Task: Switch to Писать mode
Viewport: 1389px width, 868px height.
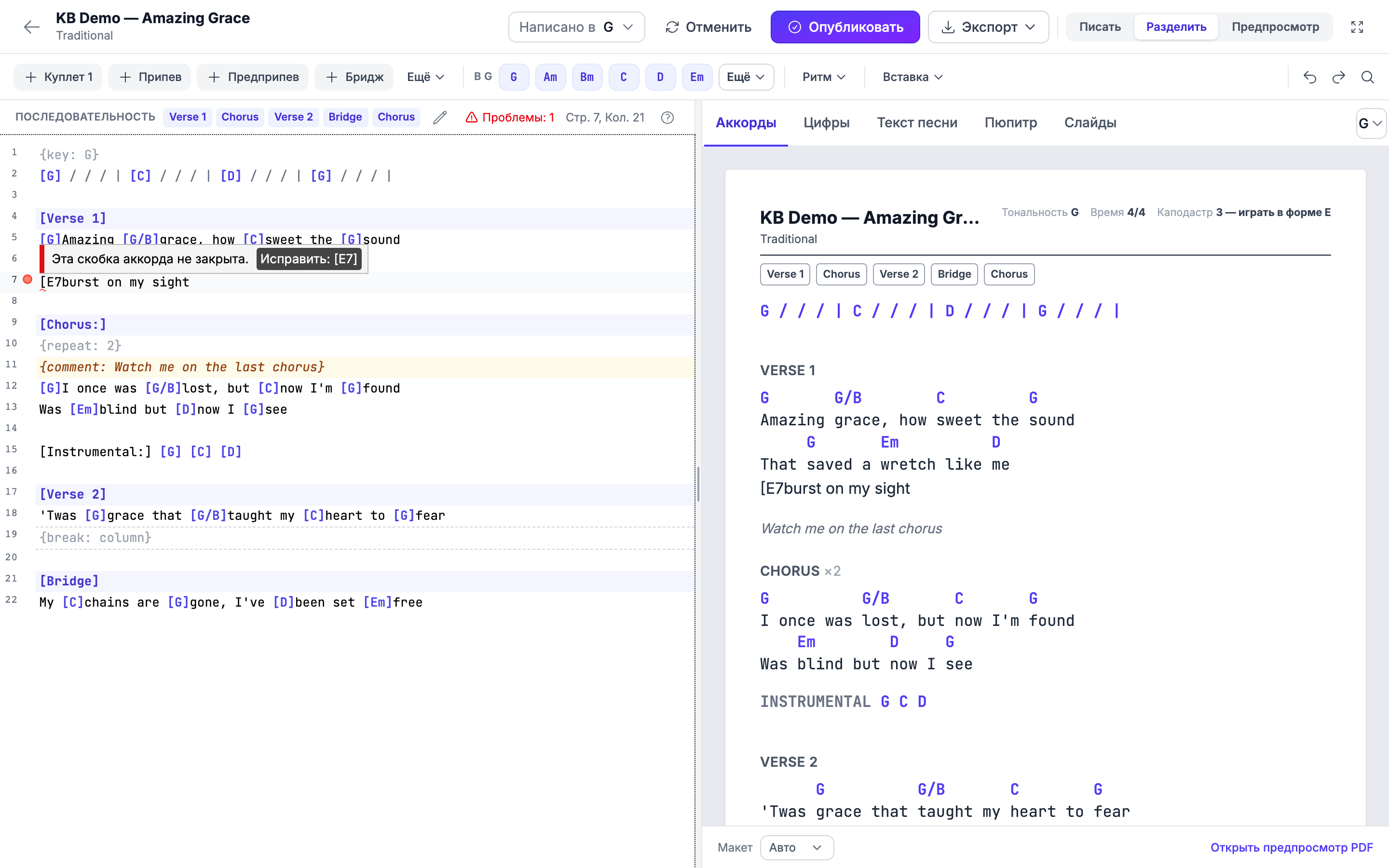Action: click(x=1100, y=27)
